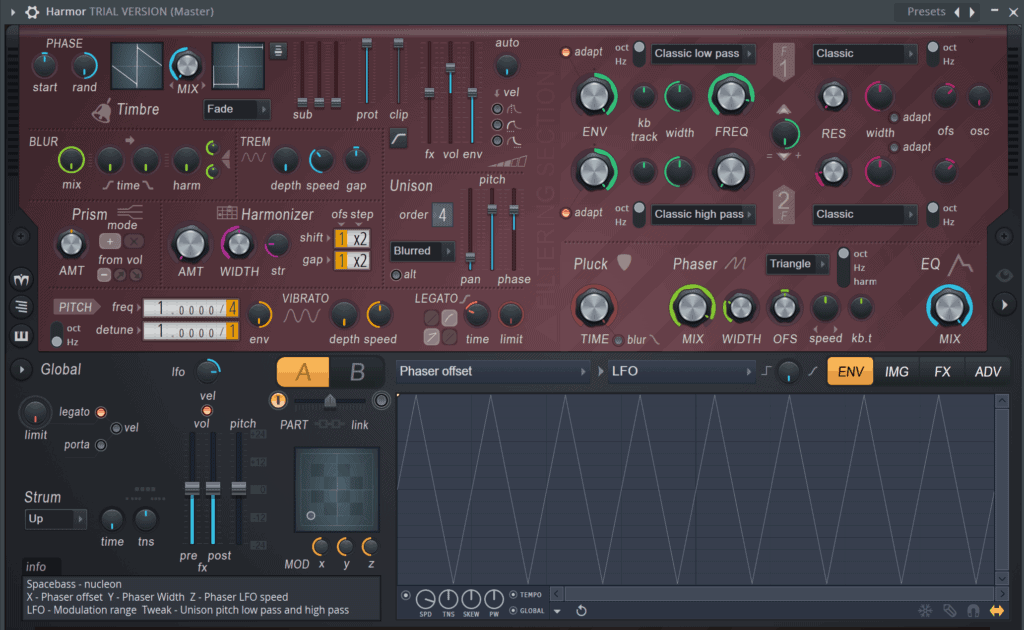Toggle the Global legato option
The width and height of the screenshot is (1024, 630).
(101, 412)
